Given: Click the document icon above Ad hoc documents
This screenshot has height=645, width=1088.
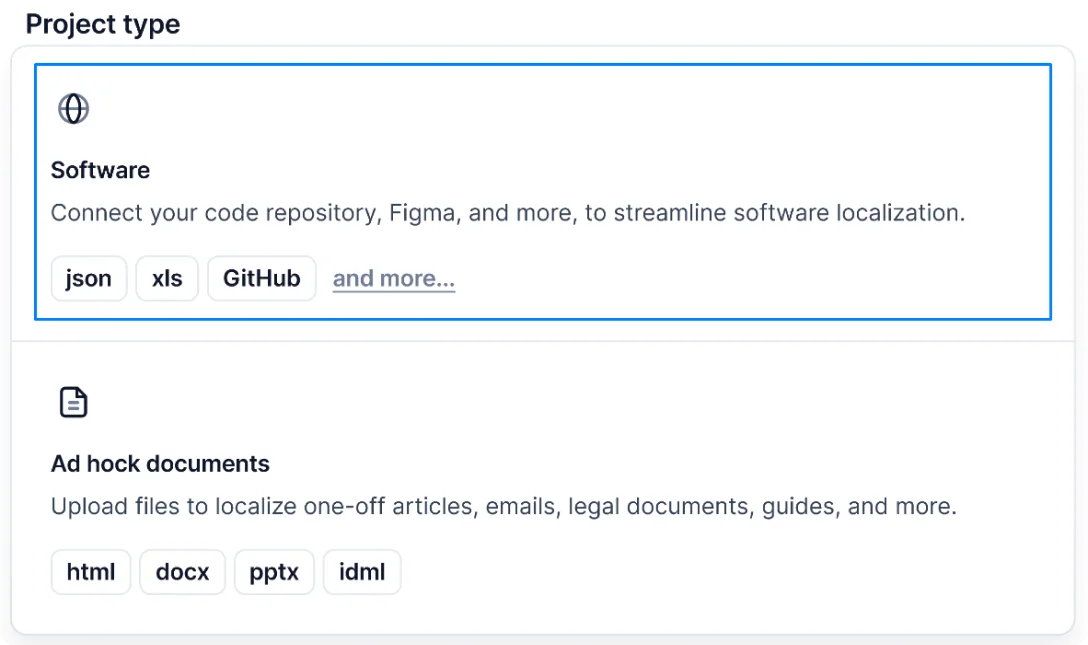Looking at the screenshot, I should [x=74, y=403].
